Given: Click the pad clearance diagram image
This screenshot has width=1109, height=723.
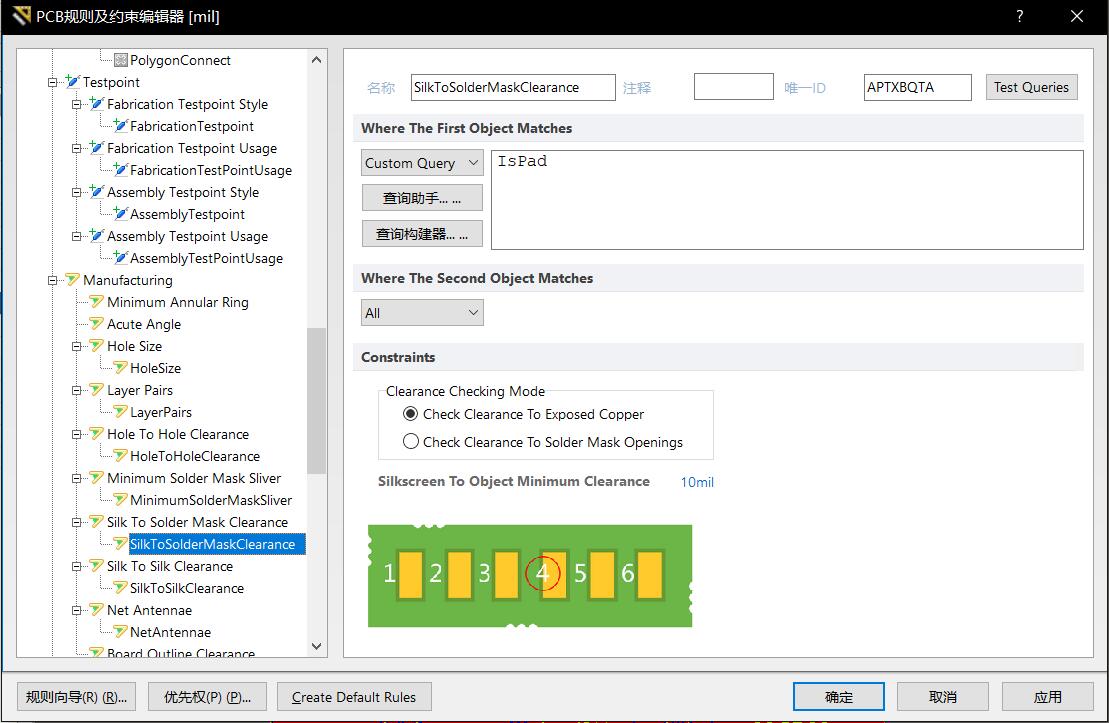Looking at the screenshot, I should 530,575.
